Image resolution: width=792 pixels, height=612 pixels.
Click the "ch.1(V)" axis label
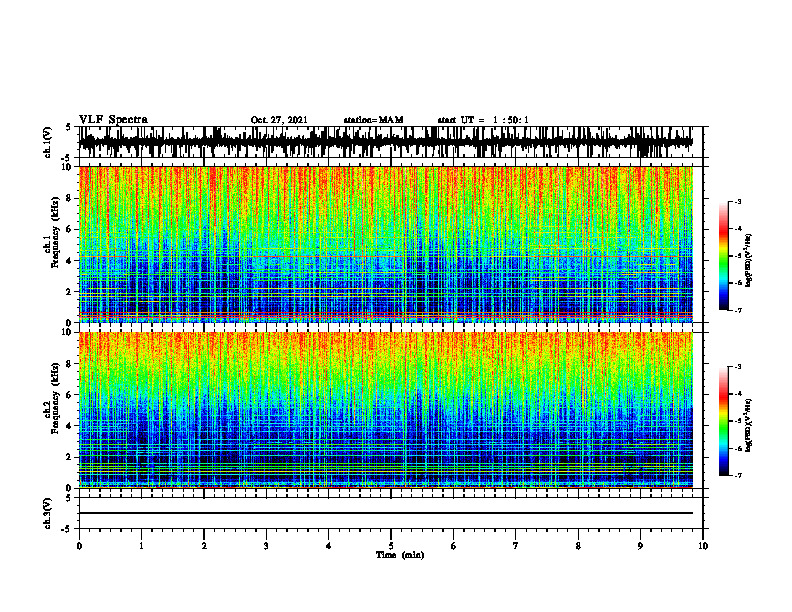(x=48, y=142)
